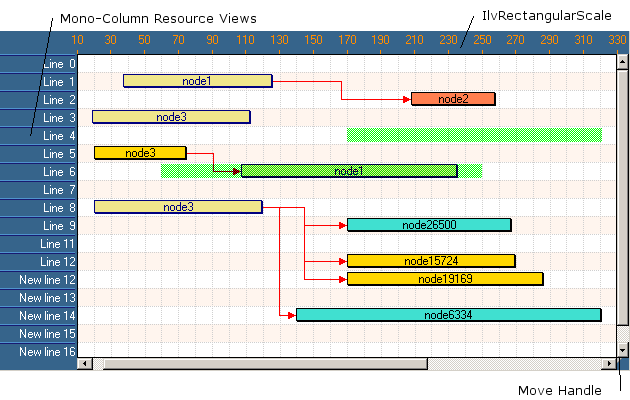
Task: Select the node3 bar on Line 8
Action: (178, 207)
